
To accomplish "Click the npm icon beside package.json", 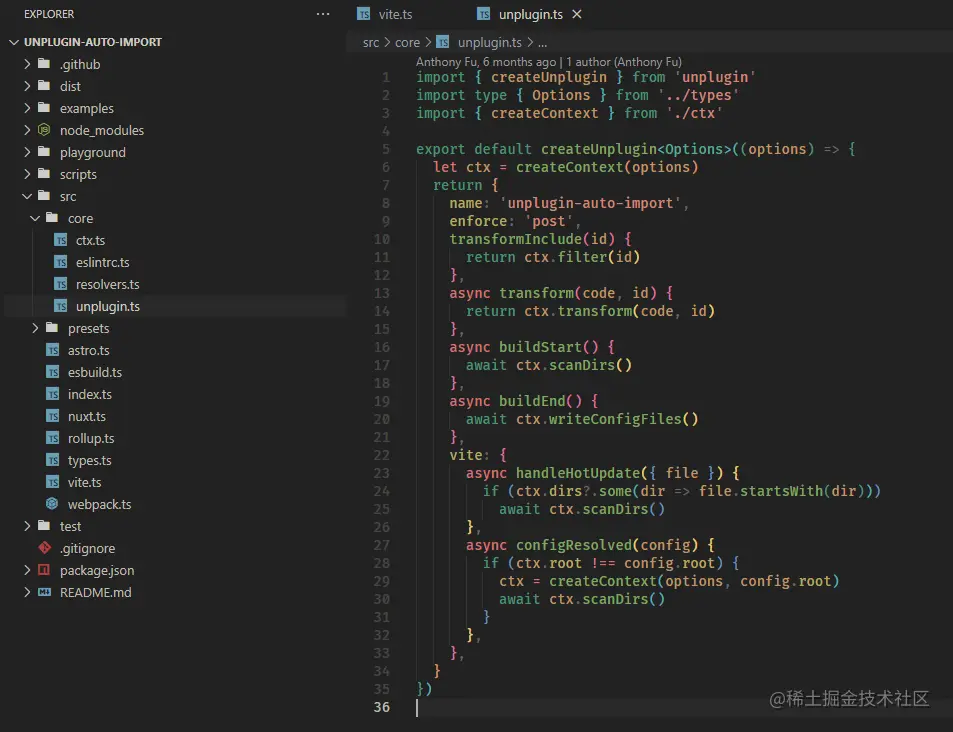I will coord(44,570).
